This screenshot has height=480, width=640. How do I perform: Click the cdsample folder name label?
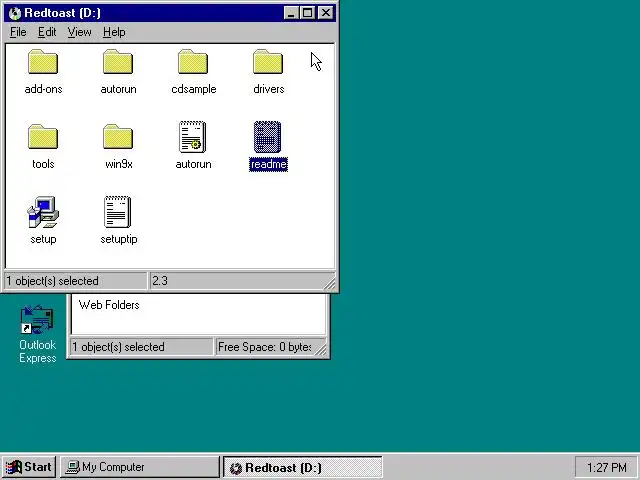point(194,89)
